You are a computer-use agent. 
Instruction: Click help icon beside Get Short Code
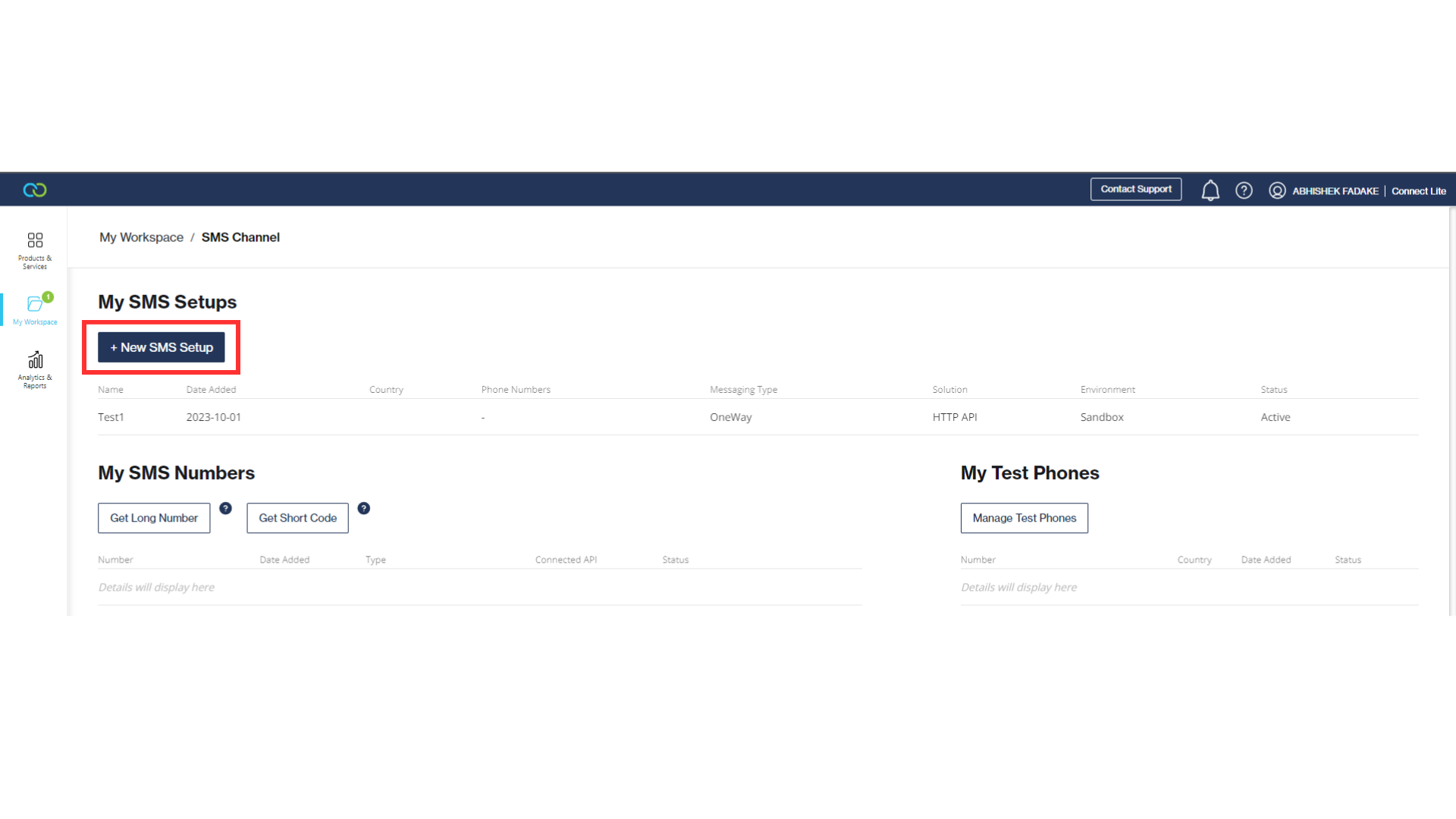coord(364,509)
